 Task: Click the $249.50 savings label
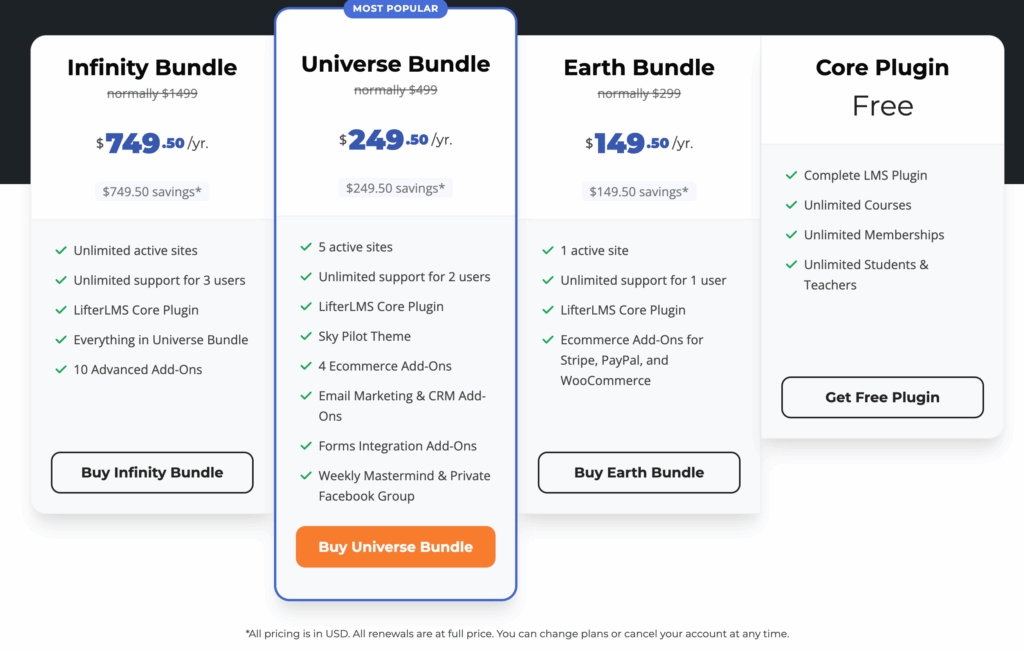coord(395,188)
